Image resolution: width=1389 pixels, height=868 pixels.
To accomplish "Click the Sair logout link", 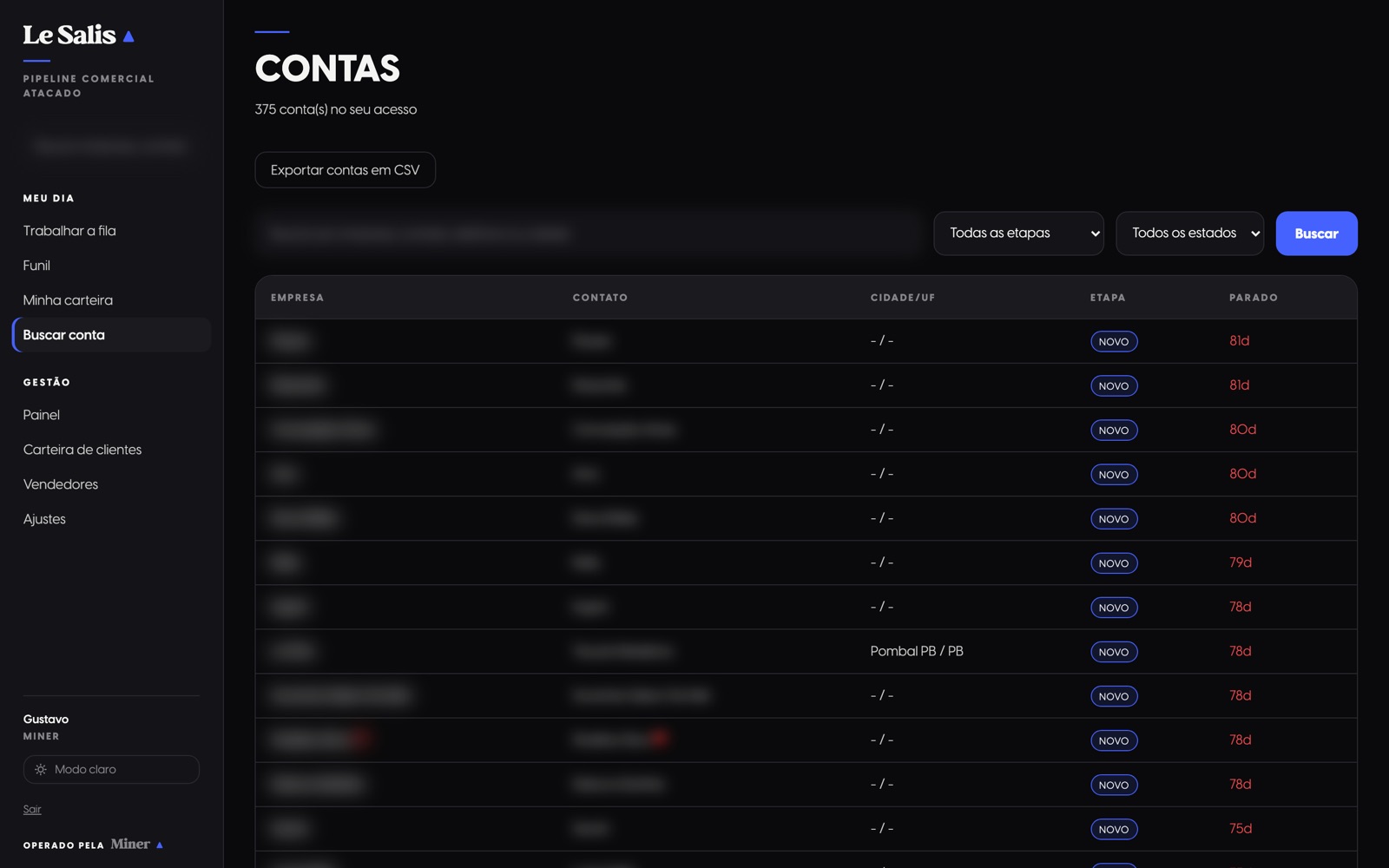I will [32, 809].
